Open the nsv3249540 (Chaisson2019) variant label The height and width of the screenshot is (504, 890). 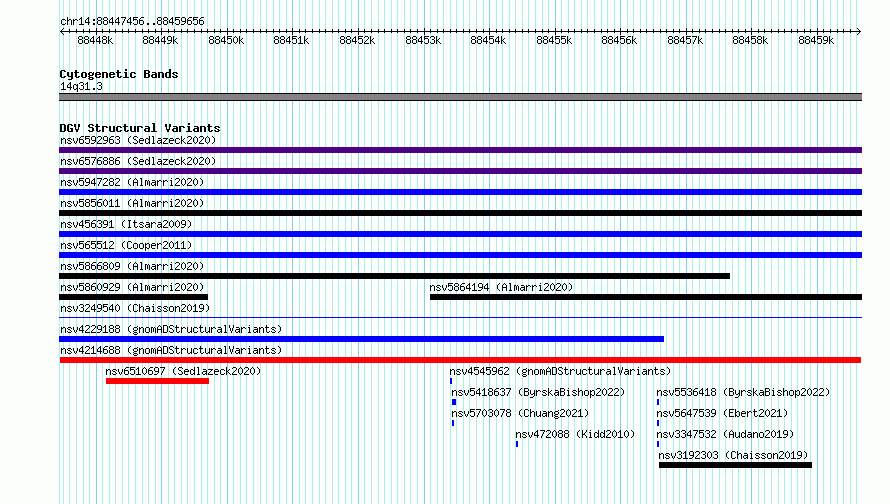(135, 308)
